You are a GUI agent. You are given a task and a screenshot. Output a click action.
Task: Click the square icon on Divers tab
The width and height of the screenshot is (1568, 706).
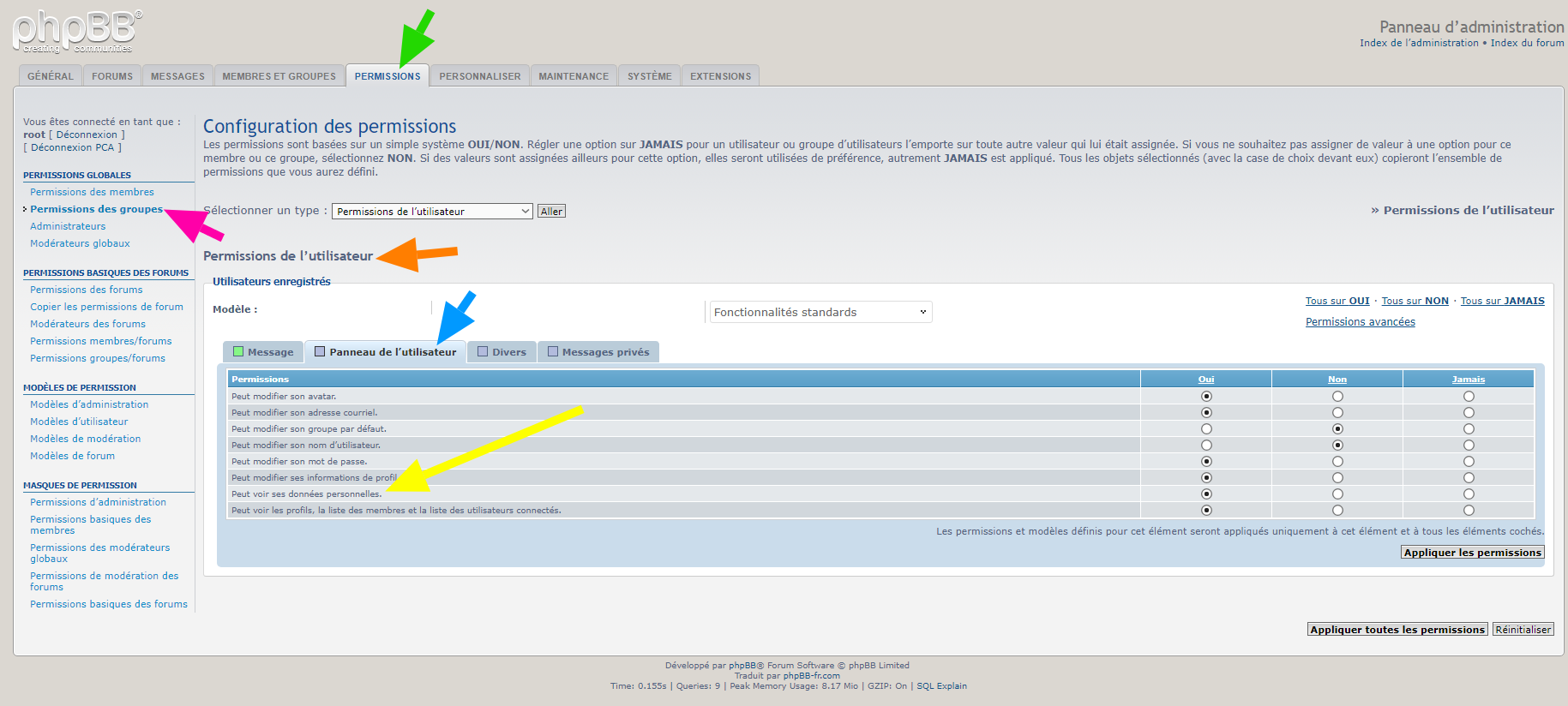point(483,351)
